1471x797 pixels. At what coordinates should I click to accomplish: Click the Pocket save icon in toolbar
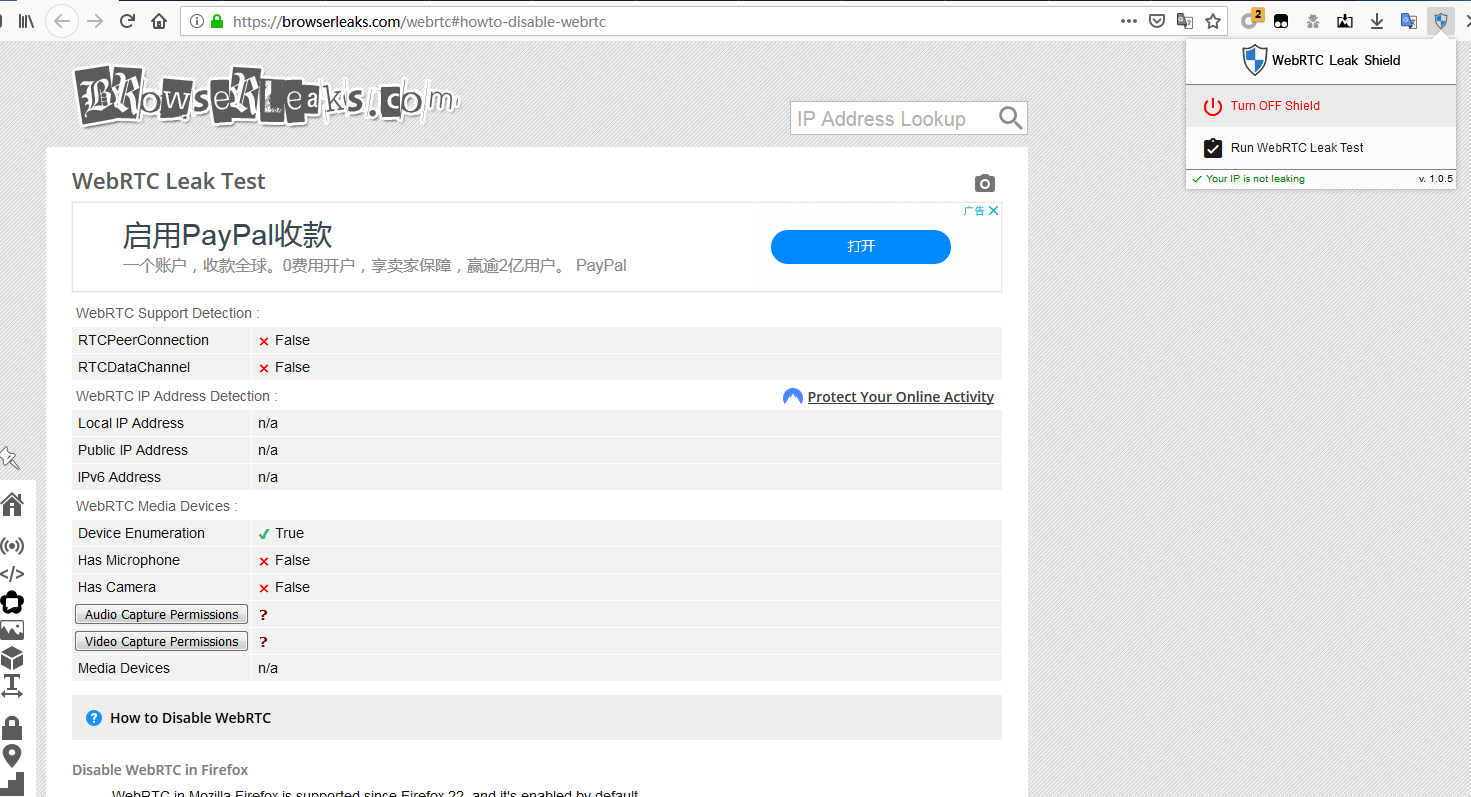(x=1155, y=21)
